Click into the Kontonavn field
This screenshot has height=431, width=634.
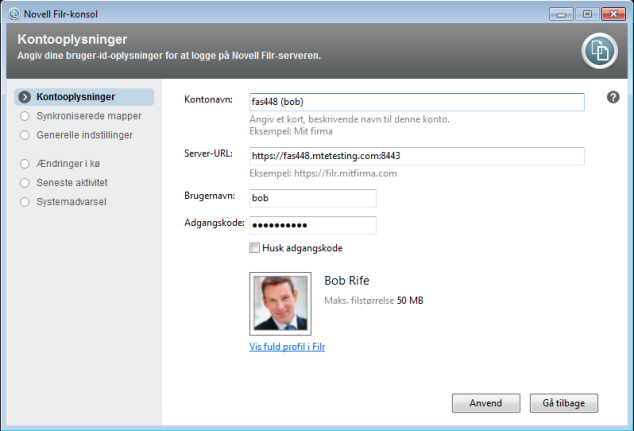[417, 102]
